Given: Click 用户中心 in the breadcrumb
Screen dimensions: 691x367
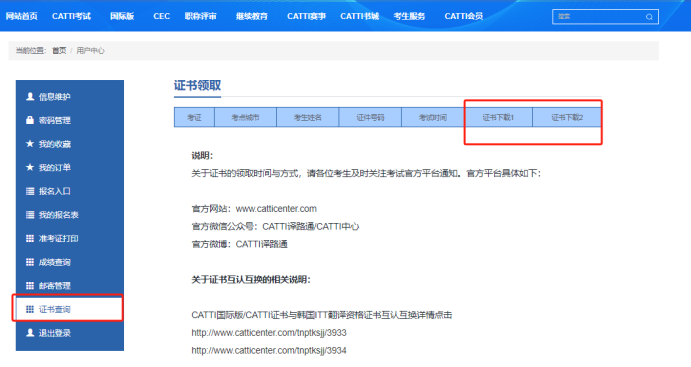Looking at the screenshot, I should click(90, 51).
